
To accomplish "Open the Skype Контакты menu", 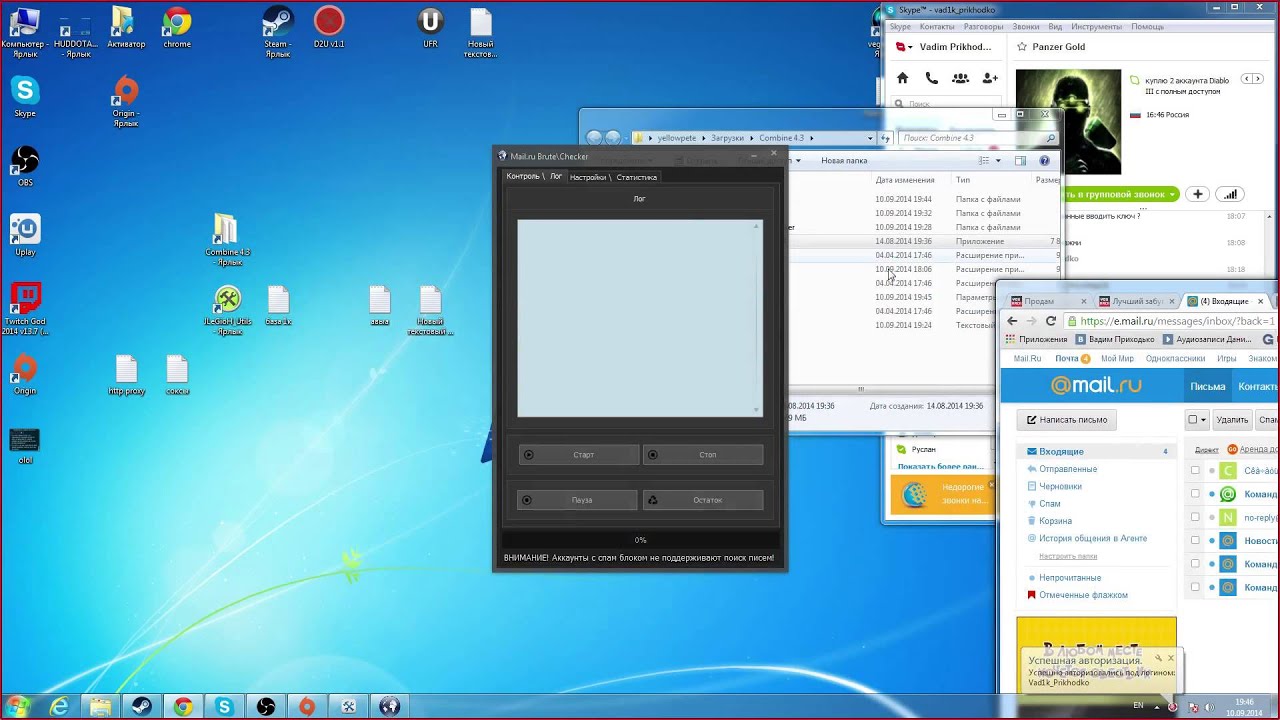I will 937,27.
